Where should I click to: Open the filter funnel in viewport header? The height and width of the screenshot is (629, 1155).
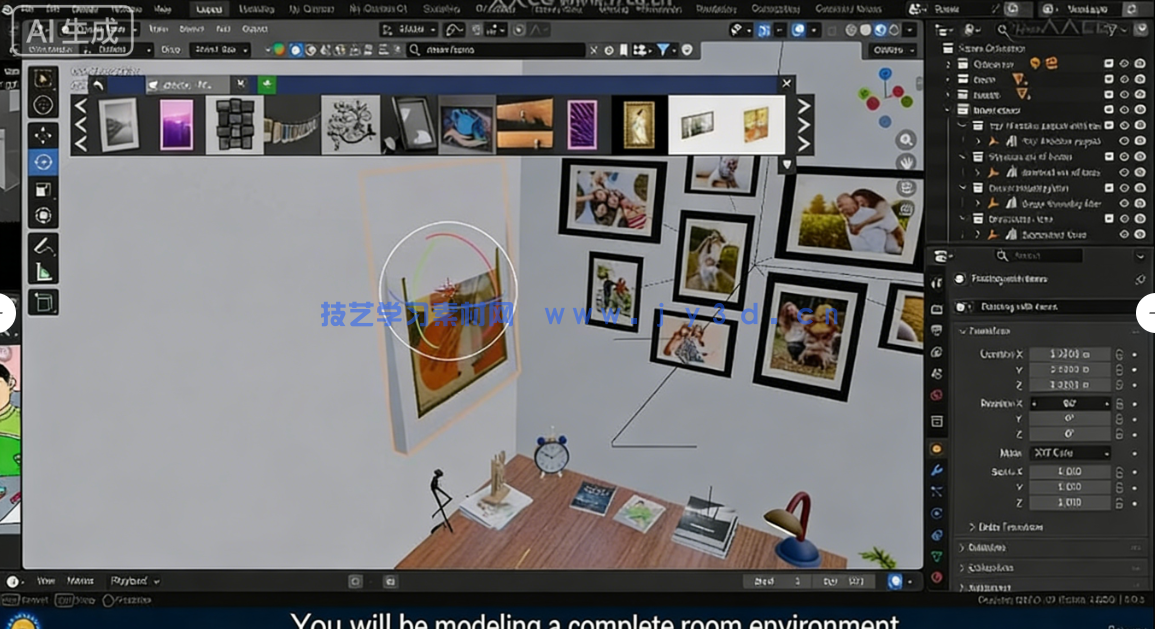(664, 50)
